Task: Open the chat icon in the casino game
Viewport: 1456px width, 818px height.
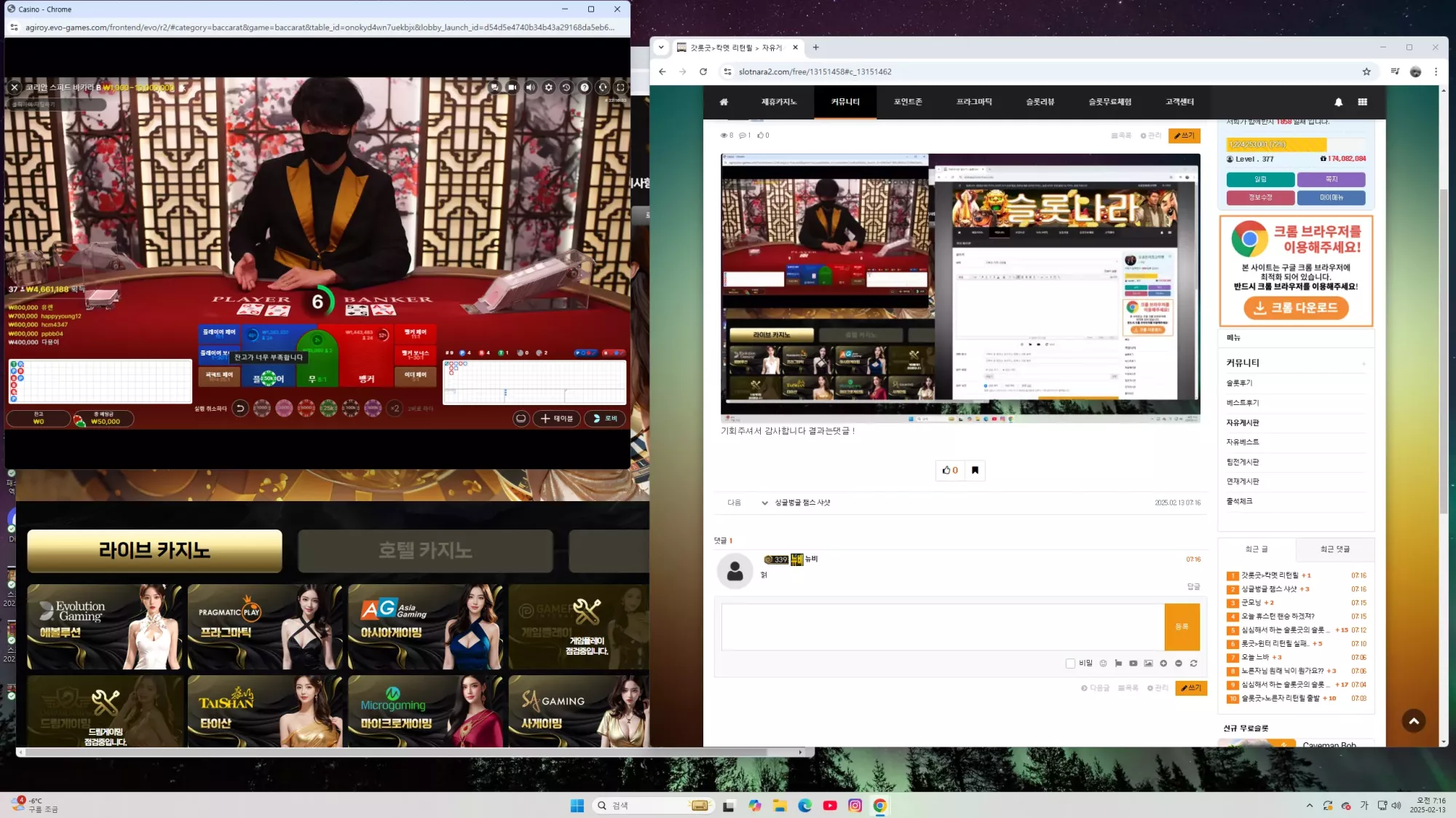Action: click(494, 87)
